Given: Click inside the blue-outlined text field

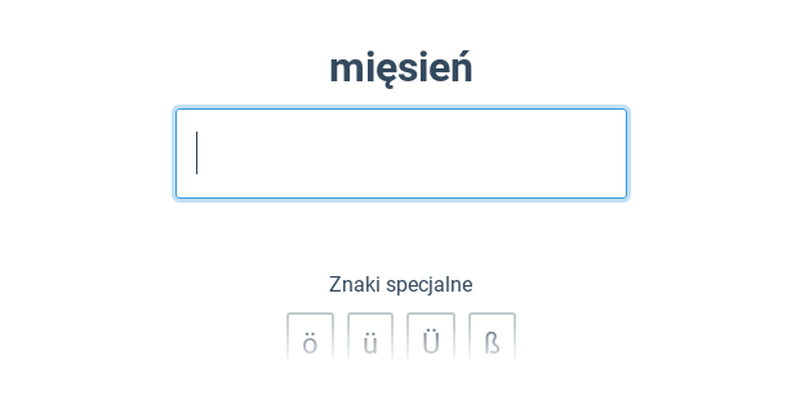Looking at the screenshot, I should [x=401, y=154].
